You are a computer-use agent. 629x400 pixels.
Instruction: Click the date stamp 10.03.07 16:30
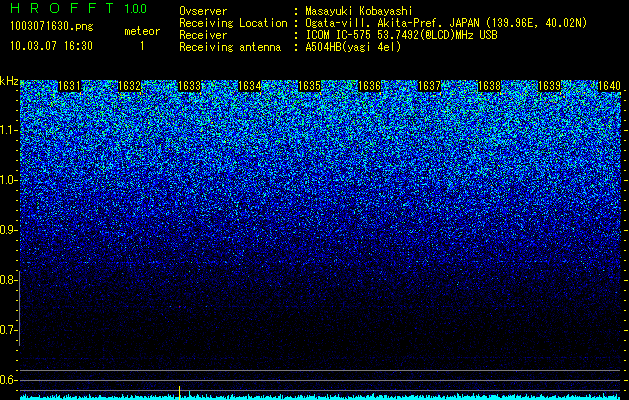pos(51,46)
